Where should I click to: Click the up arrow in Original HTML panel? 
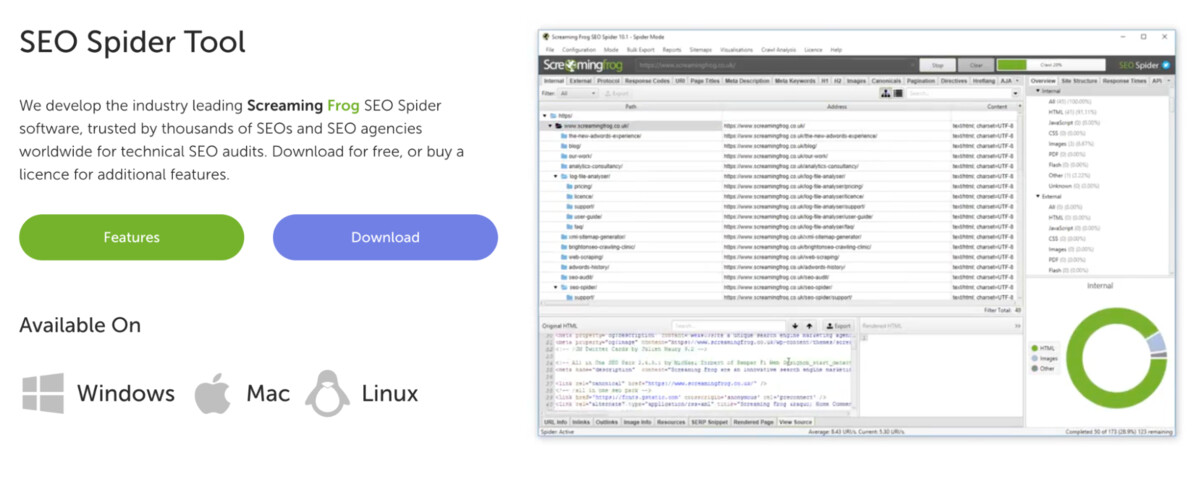pos(809,326)
